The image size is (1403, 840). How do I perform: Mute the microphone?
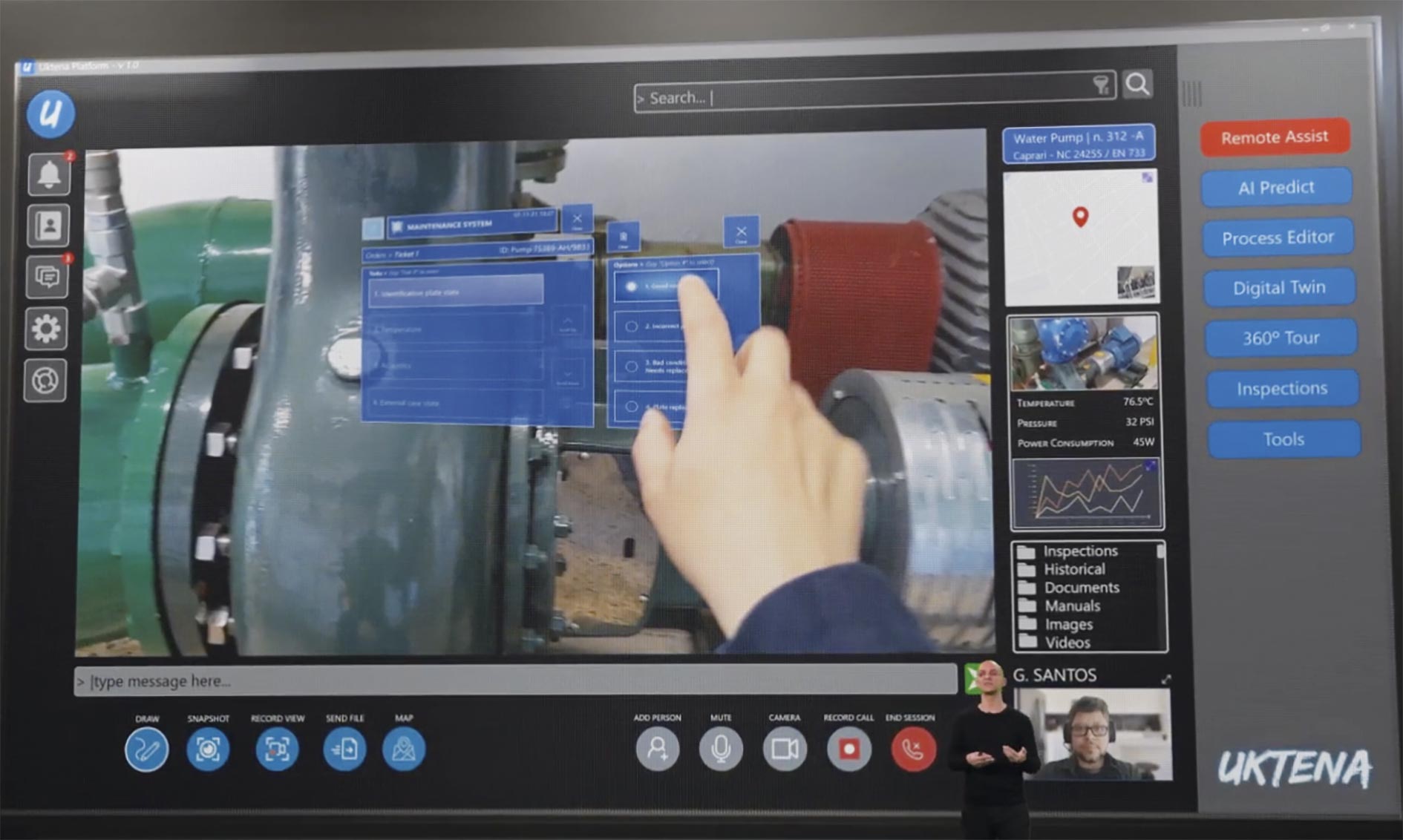point(721,749)
